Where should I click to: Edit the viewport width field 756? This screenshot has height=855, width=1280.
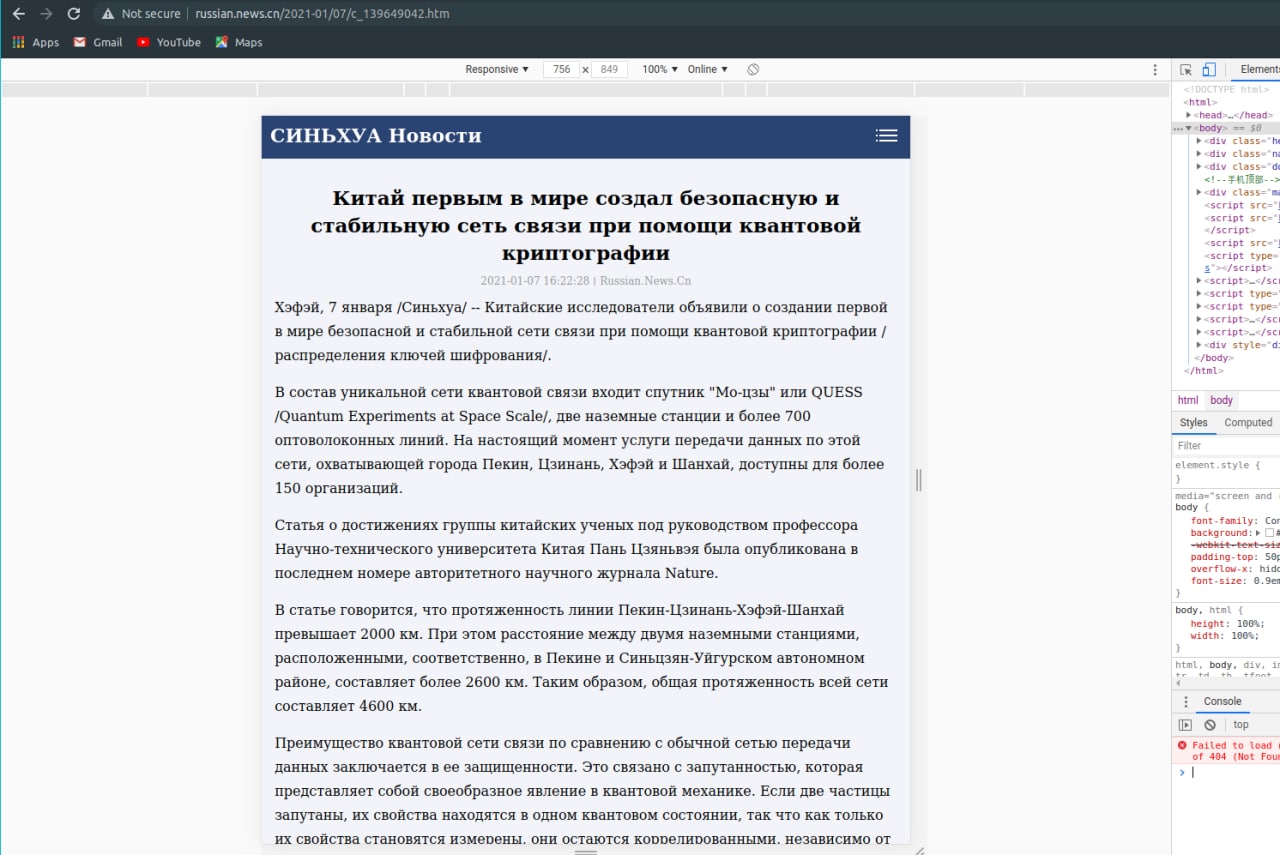563,69
